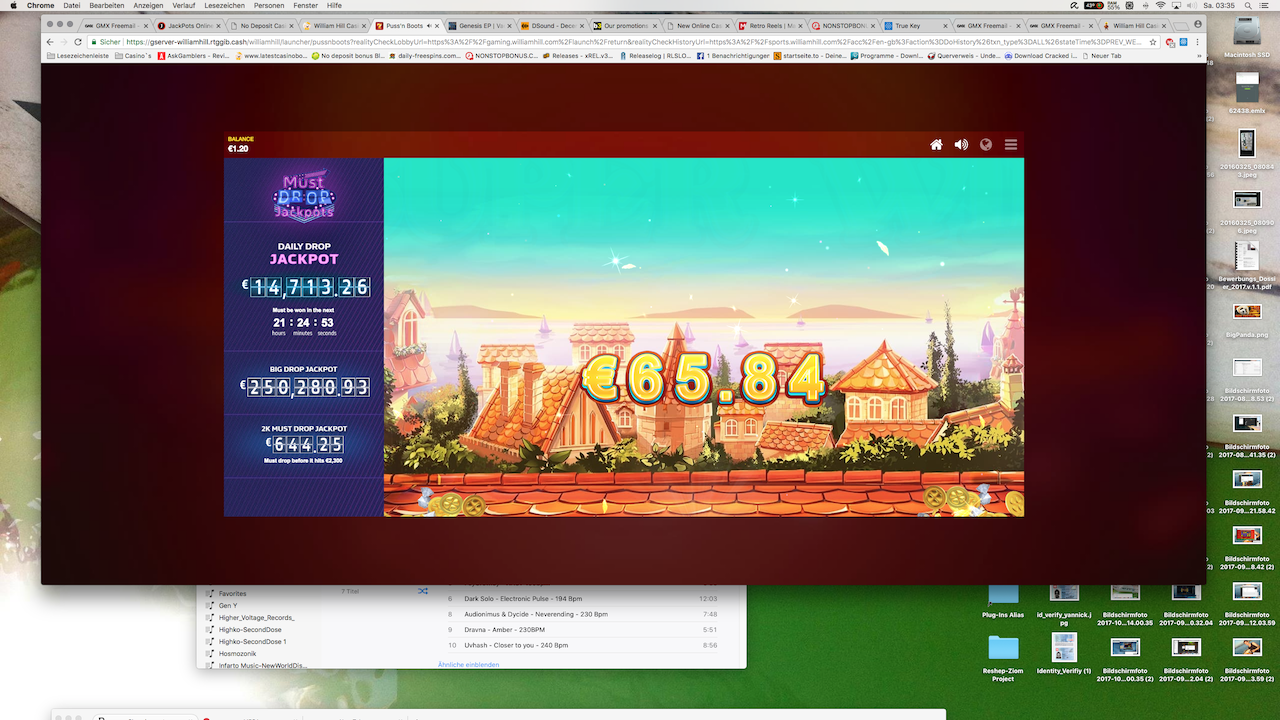
Task: Close the Puss'n Boots tab
Action: [437, 25]
